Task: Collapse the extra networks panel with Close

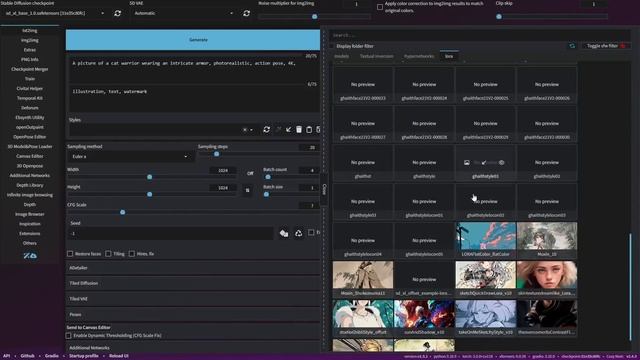Action: pyautogui.click(x=324, y=189)
